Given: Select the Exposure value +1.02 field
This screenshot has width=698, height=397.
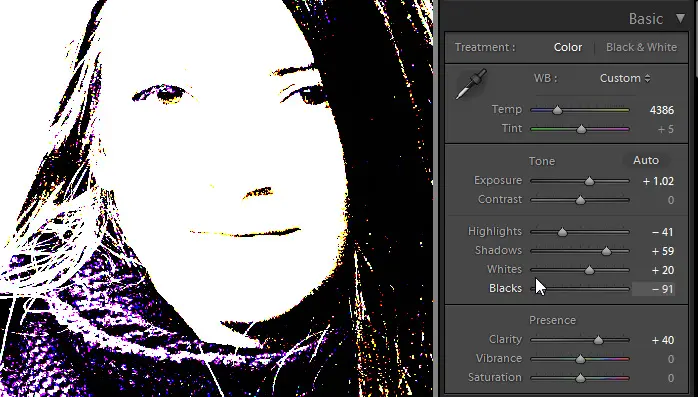Looking at the screenshot, I should pyautogui.click(x=658, y=182).
